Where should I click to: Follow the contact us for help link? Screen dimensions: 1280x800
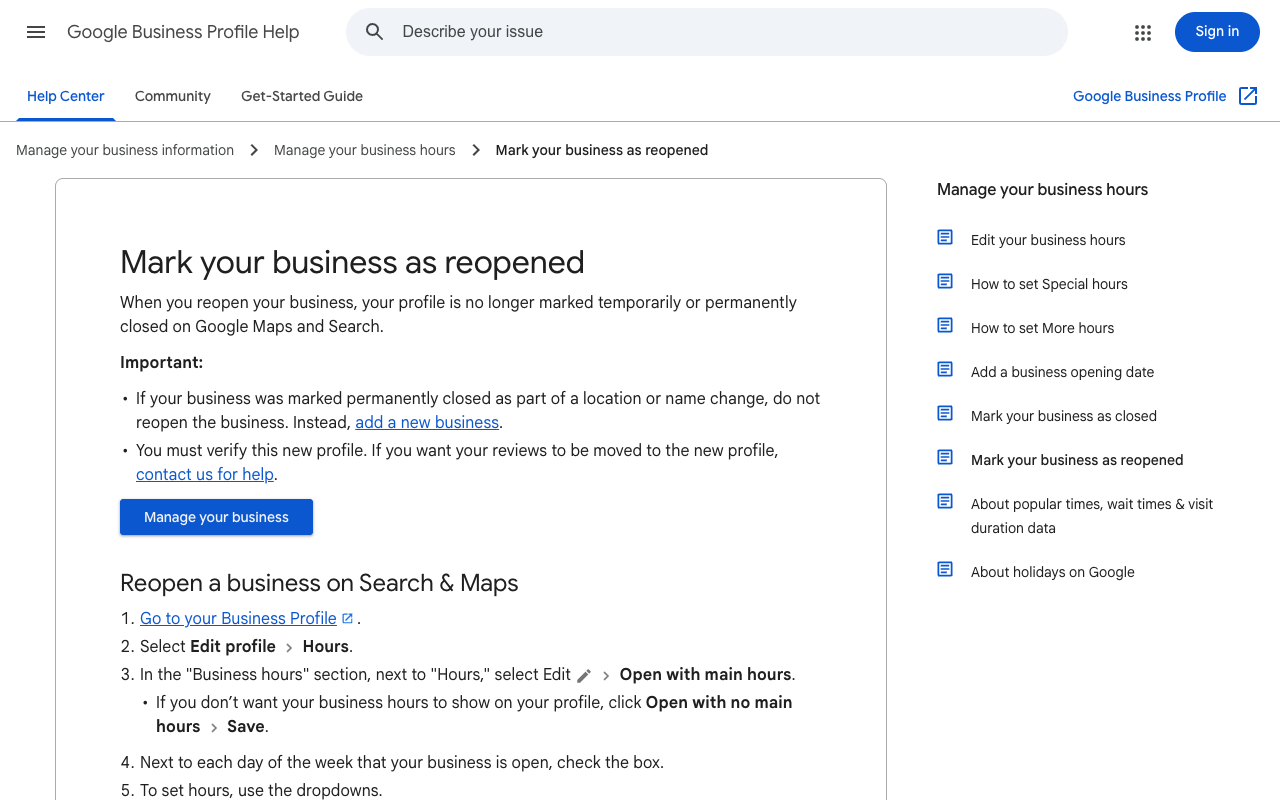(205, 474)
